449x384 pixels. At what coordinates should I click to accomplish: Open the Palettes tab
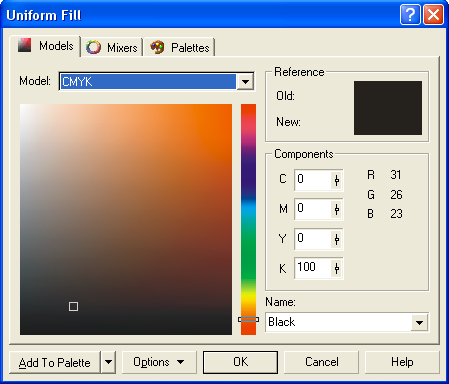180,47
